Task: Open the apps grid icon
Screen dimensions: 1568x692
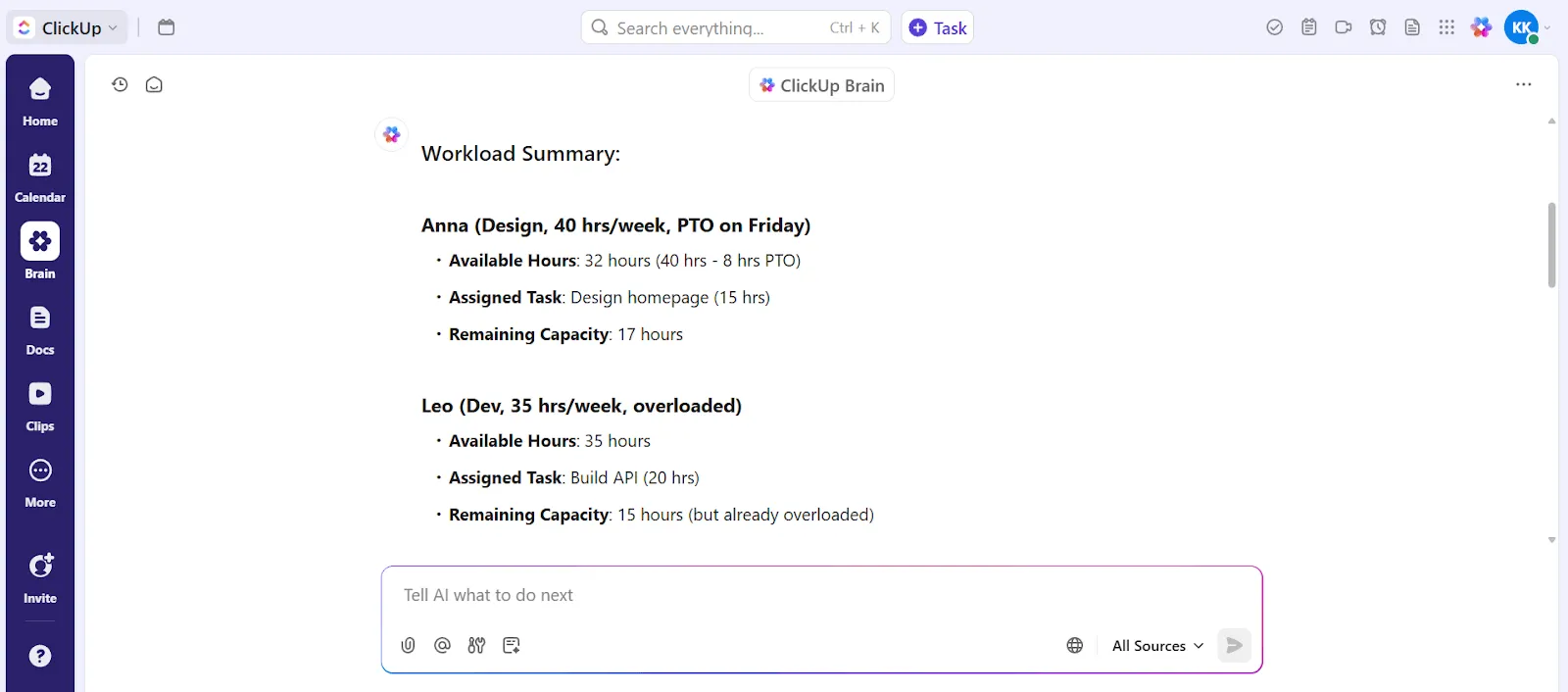Action: [1446, 27]
